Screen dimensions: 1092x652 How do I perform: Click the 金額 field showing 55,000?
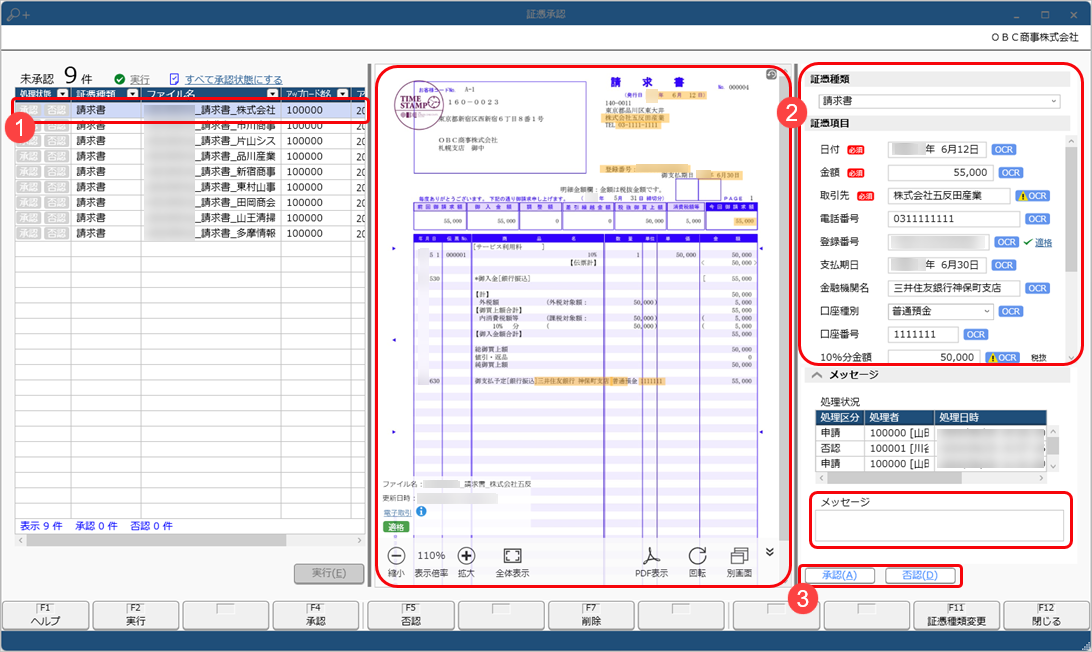[x=940, y=173]
